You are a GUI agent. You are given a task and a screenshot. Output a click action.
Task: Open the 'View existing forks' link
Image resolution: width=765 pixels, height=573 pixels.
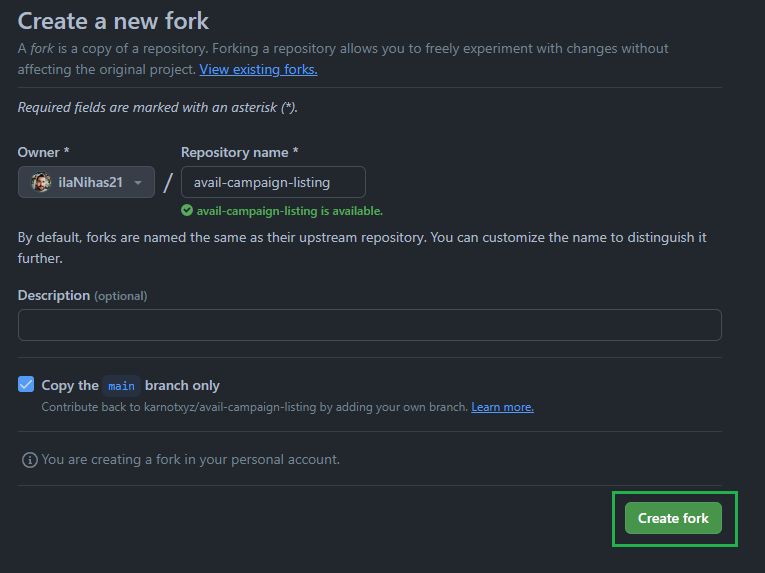pos(259,69)
